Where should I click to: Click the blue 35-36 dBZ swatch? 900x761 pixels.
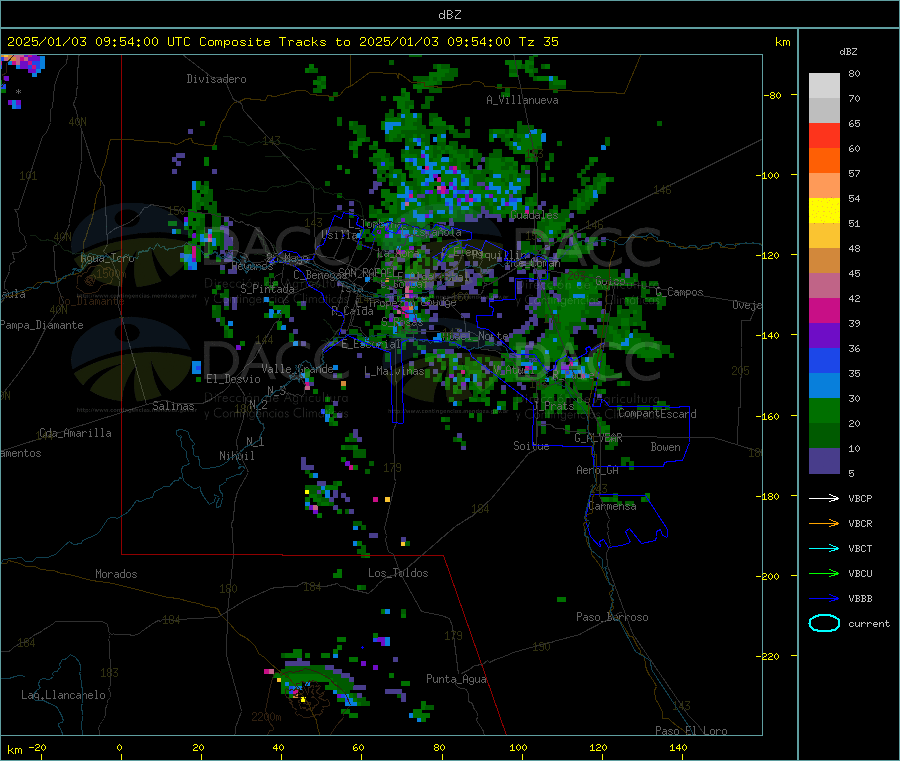click(824, 360)
